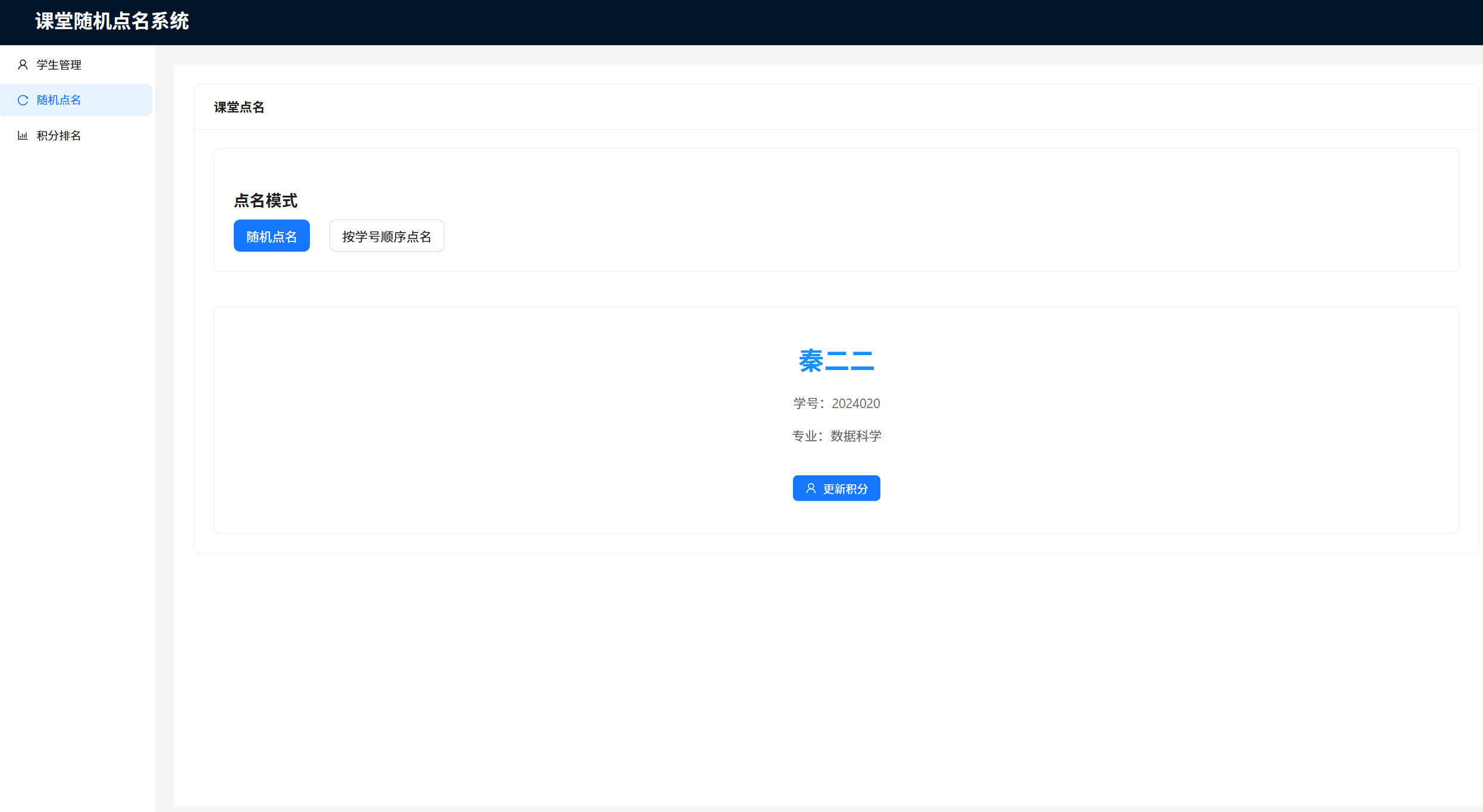Image resolution: width=1483 pixels, height=812 pixels.
Task: Click the 学号 label text
Action: (x=805, y=404)
